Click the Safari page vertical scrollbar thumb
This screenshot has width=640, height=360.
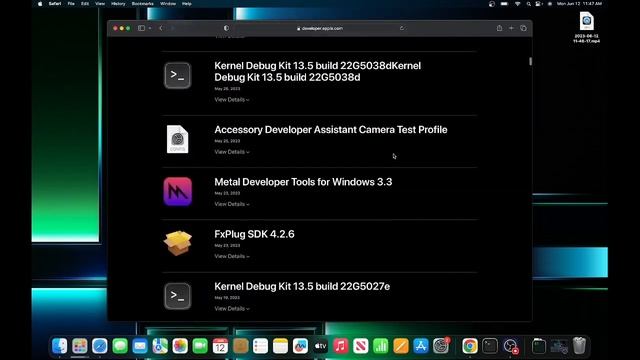coord(530,61)
